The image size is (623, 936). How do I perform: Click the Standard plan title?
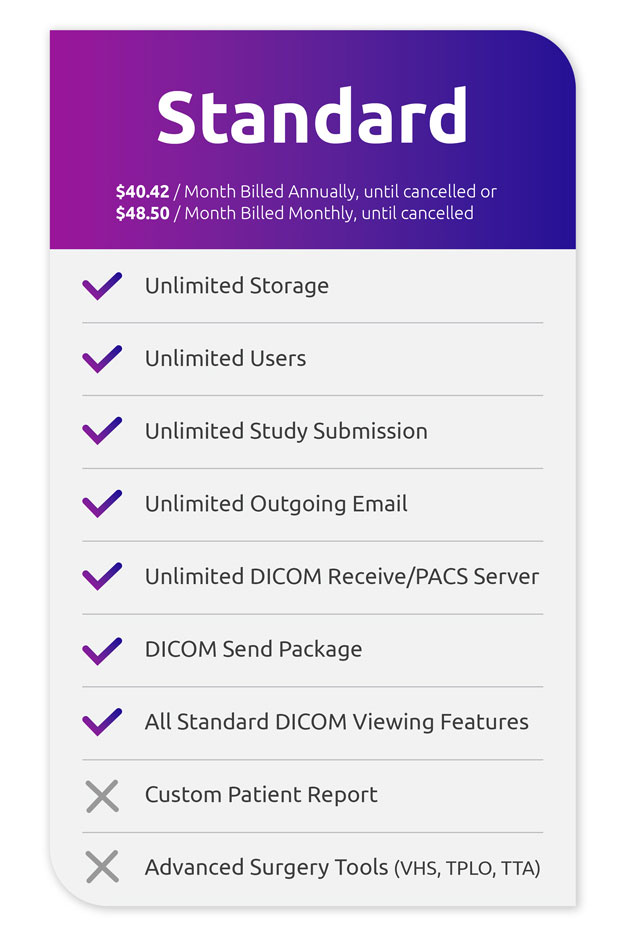click(x=312, y=118)
